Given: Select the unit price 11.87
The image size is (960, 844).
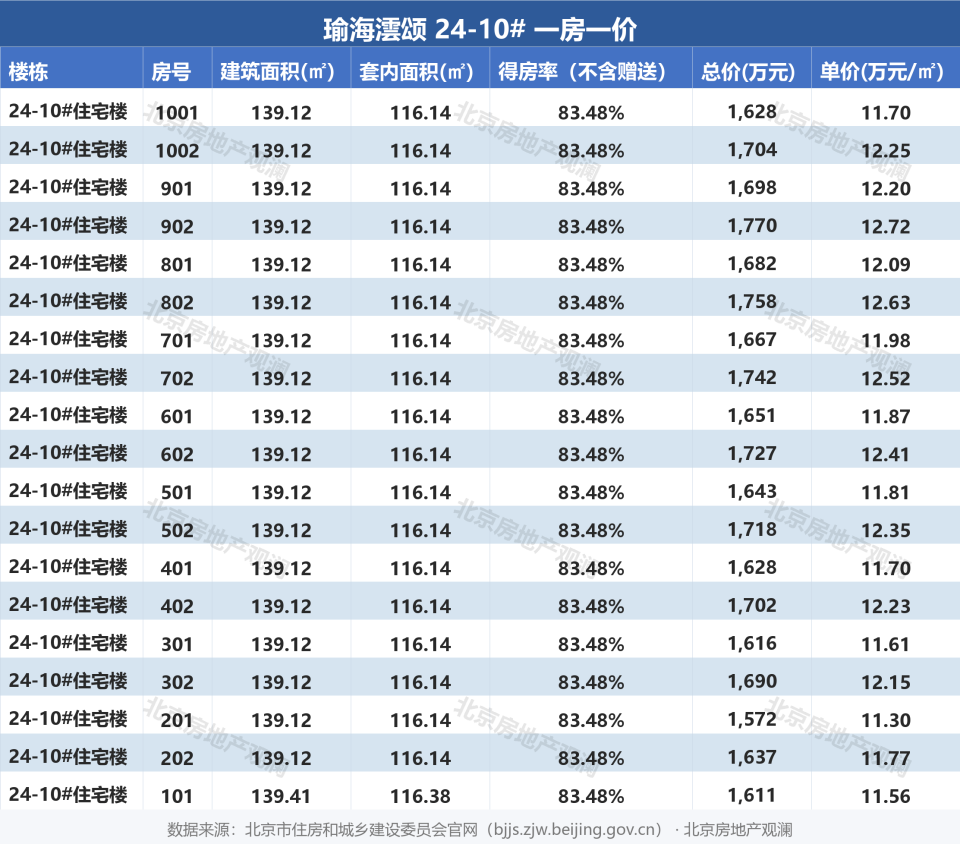Looking at the screenshot, I should [886, 416].
